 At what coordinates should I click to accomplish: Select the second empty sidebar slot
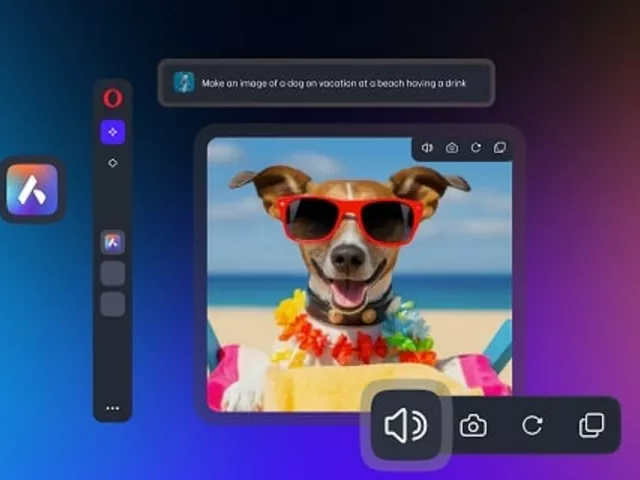click(112, 304)
